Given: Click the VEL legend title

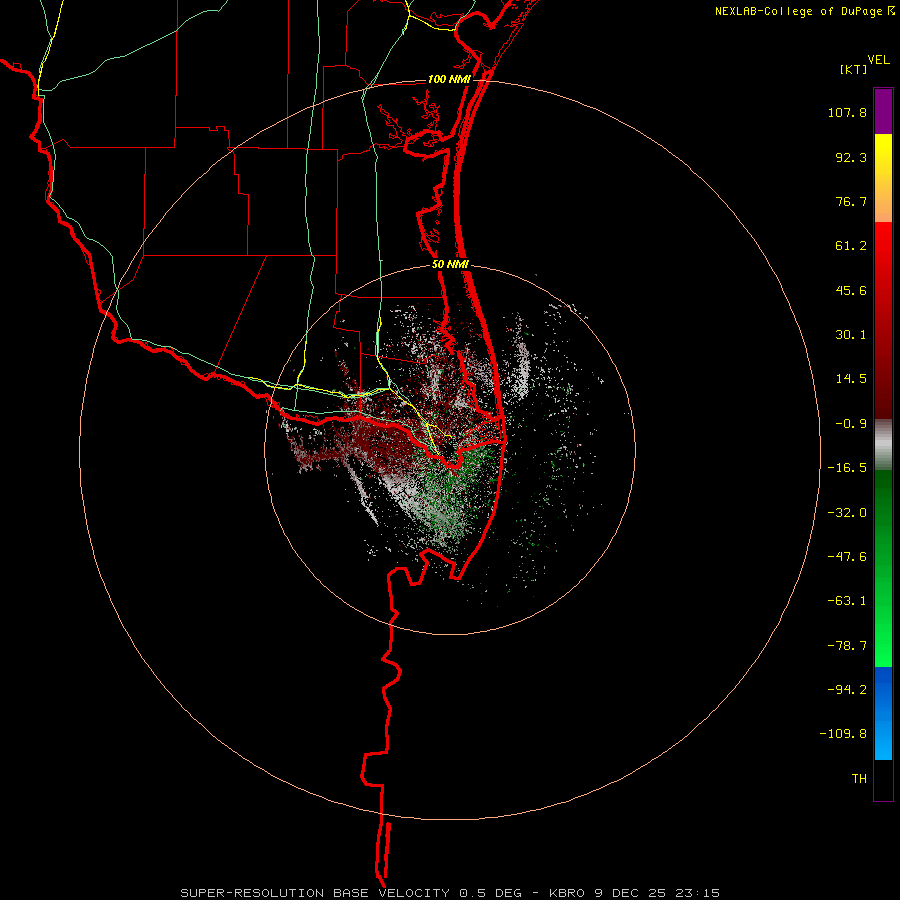Looking at the screenshot, I should pyautogui.click(x=878, y=60).
